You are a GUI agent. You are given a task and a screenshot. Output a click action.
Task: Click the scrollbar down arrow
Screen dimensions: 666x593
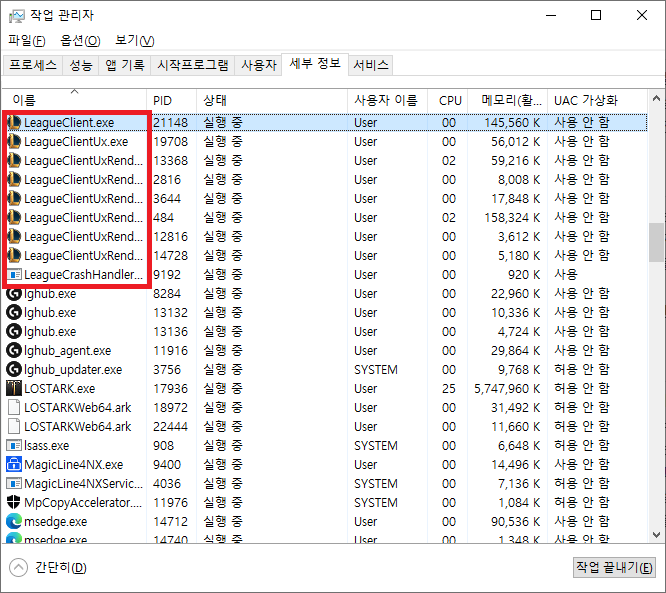[x=656, y=534]
